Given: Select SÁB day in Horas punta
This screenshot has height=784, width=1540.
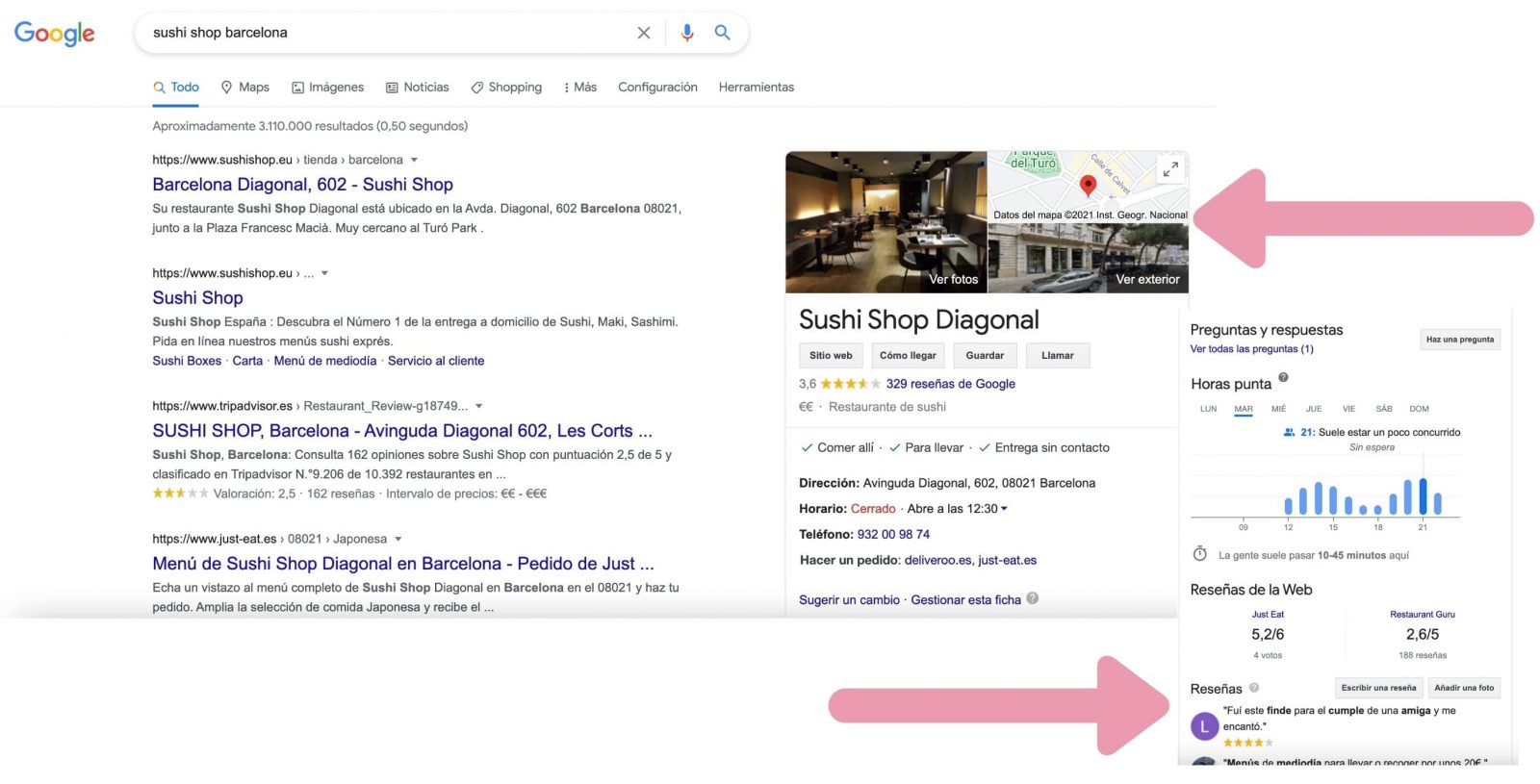Looking at the screenshot, I should point(1384,409).
